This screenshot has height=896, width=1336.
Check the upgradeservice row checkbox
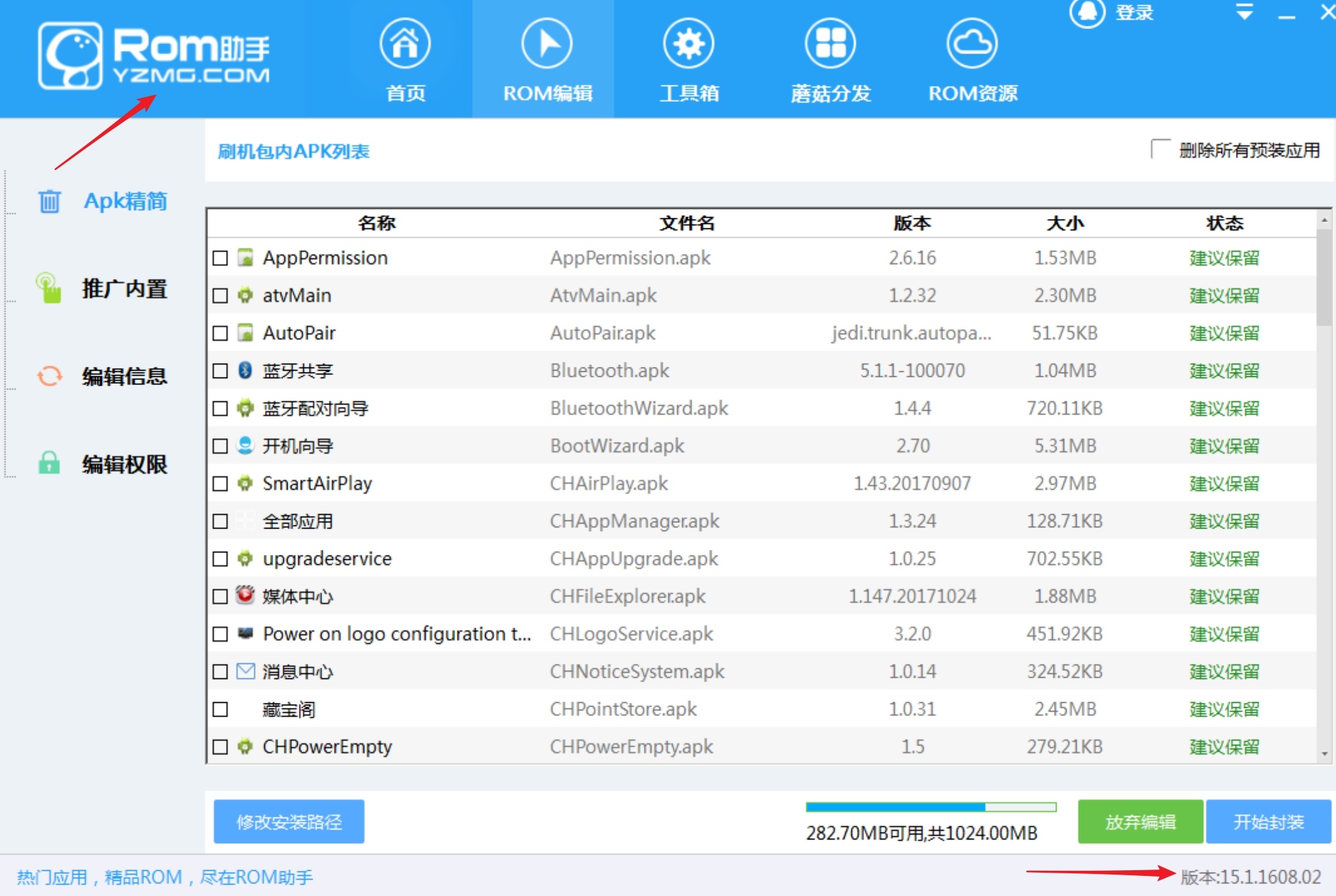pos(220,559)
